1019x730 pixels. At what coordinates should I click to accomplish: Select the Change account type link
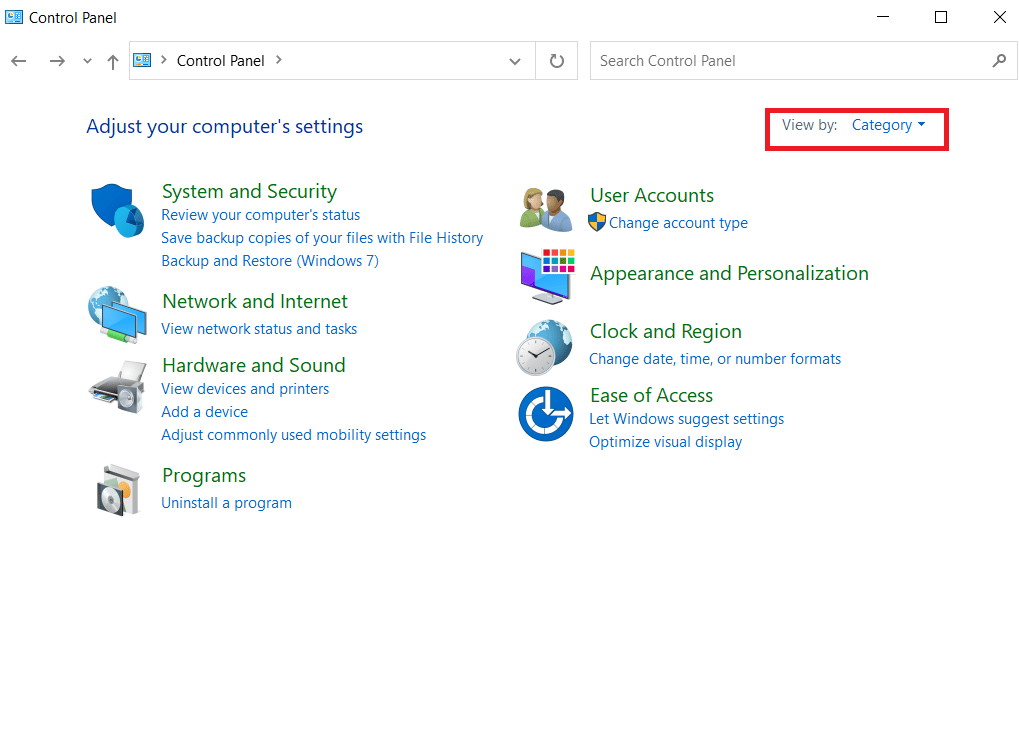point(678,223)
